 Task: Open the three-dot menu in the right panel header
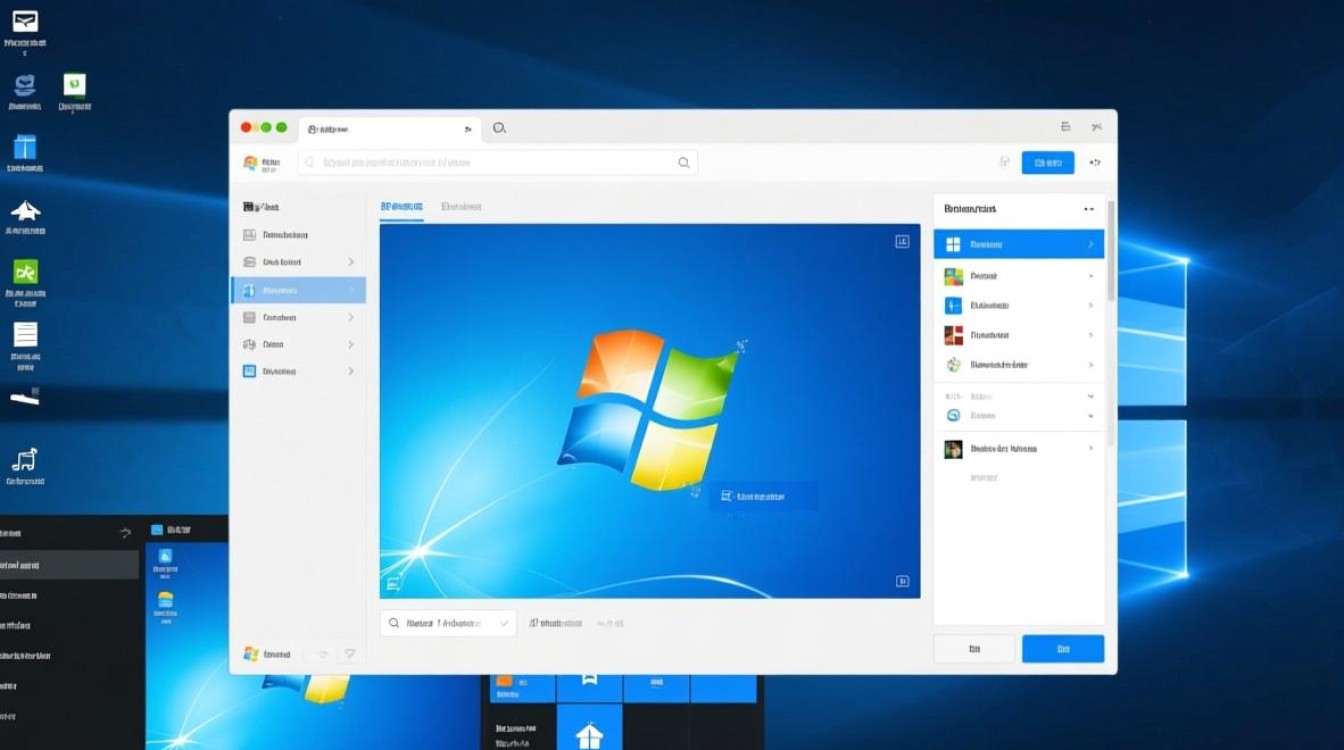pyautogui.click(x=1087, y=209)
